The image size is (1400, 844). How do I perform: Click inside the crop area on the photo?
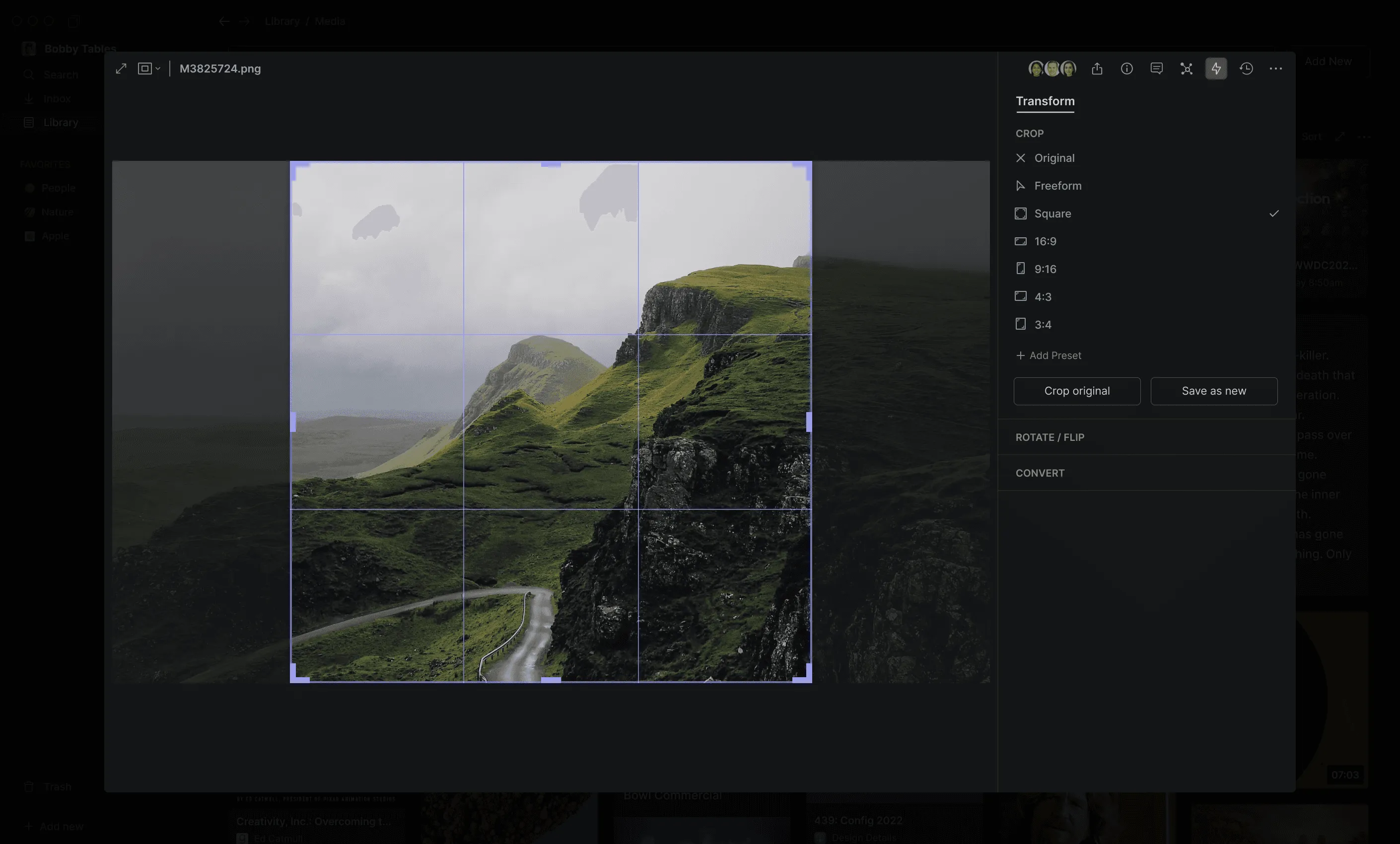coord(551,422)
